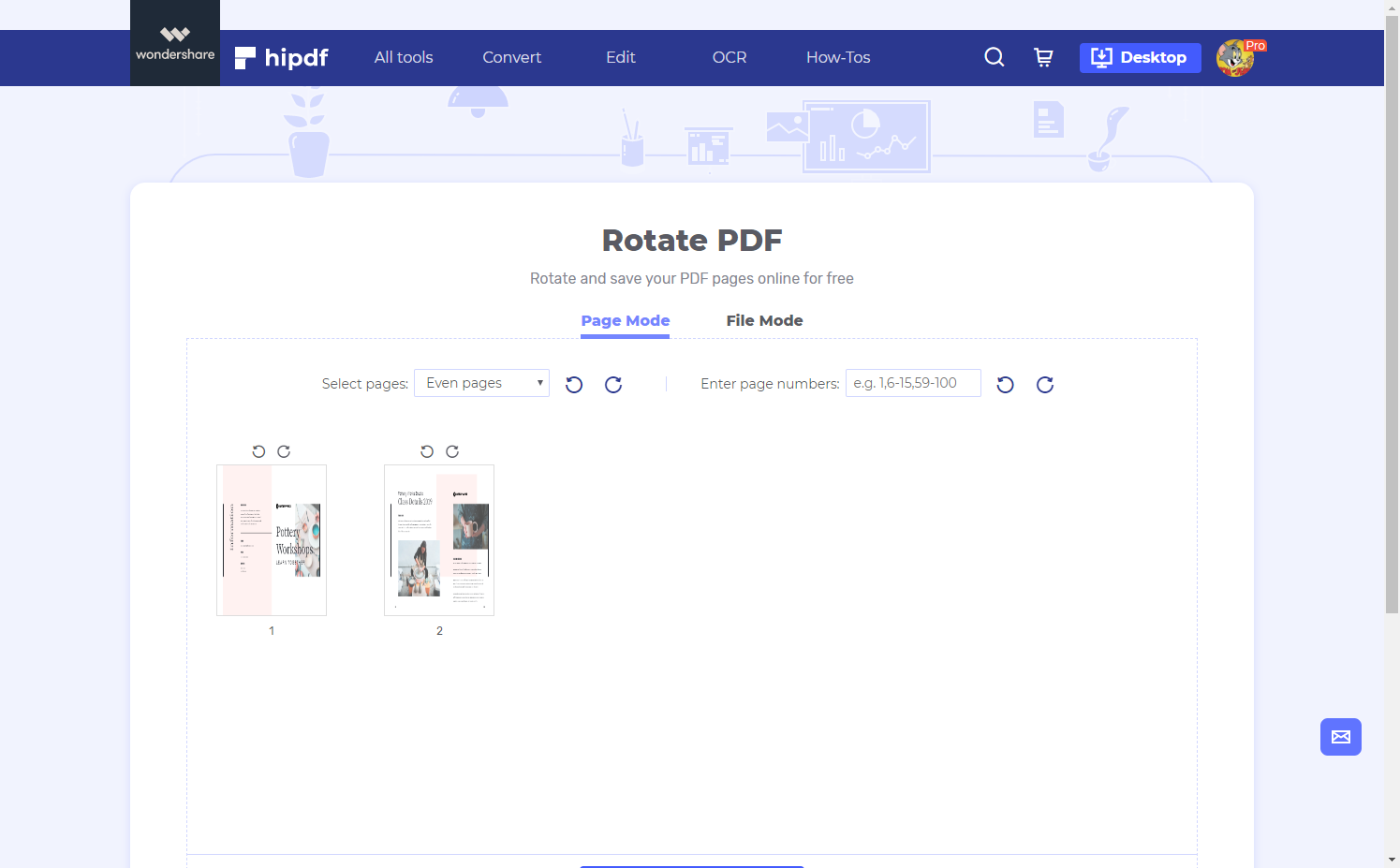Image resolution: width=1400 pixels, height=868 pixels.
Task: Open the search magnifier icon
Action: (995, 57)
